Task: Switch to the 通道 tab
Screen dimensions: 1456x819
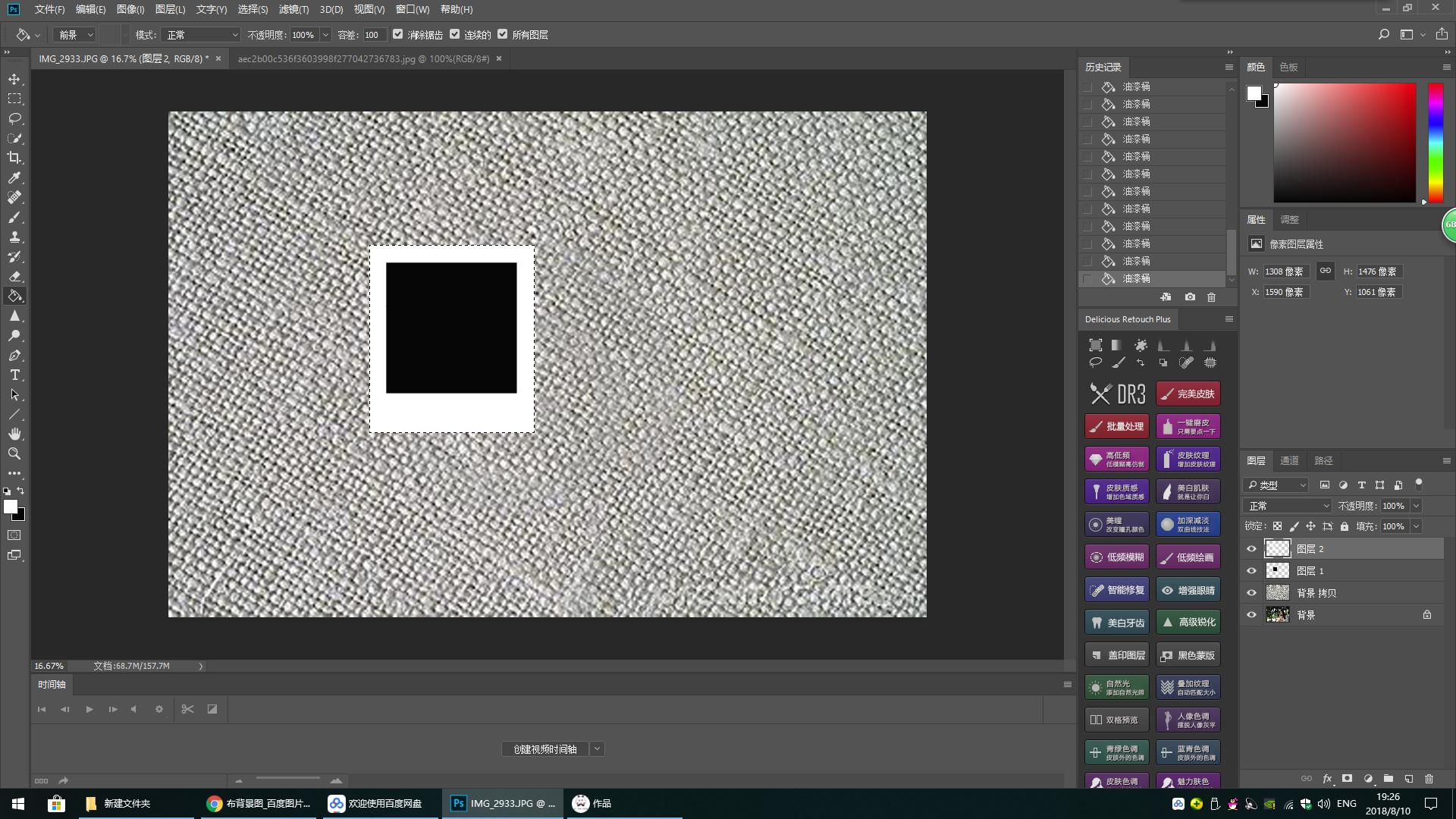Action: (1289, 460)
